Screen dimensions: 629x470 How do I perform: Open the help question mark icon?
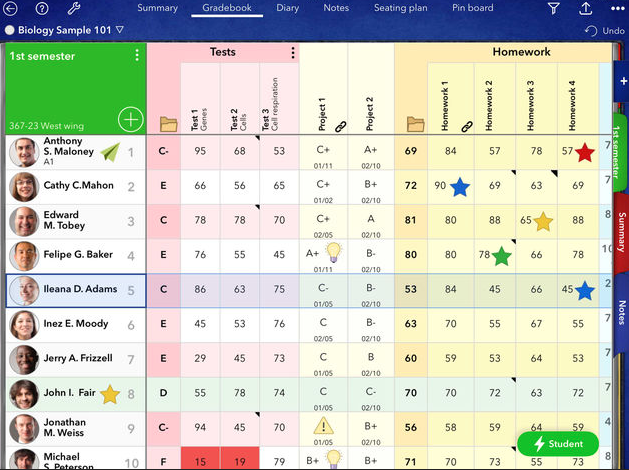[42, 8]
